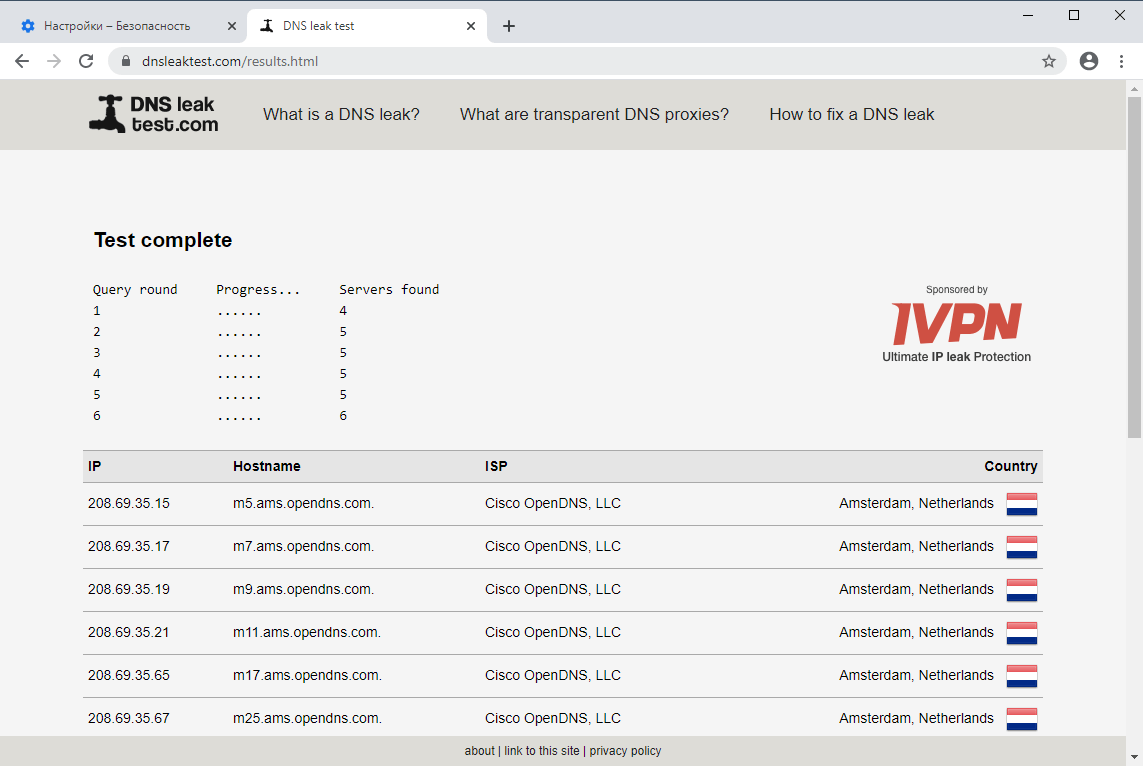
Task: Go back to the previous page
Action: (22, 61)
